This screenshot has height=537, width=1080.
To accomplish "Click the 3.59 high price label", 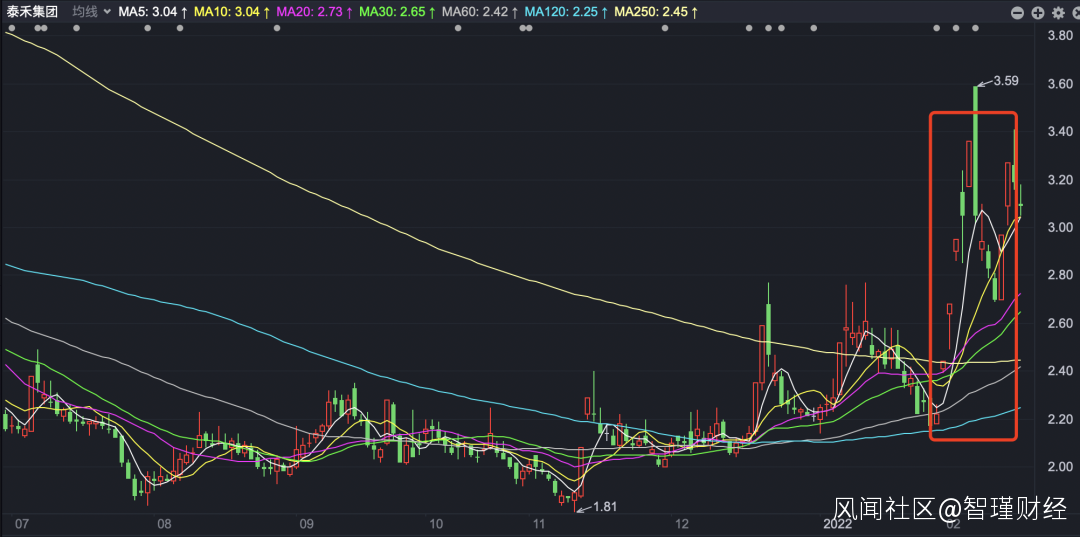I will pos(1006,81).
